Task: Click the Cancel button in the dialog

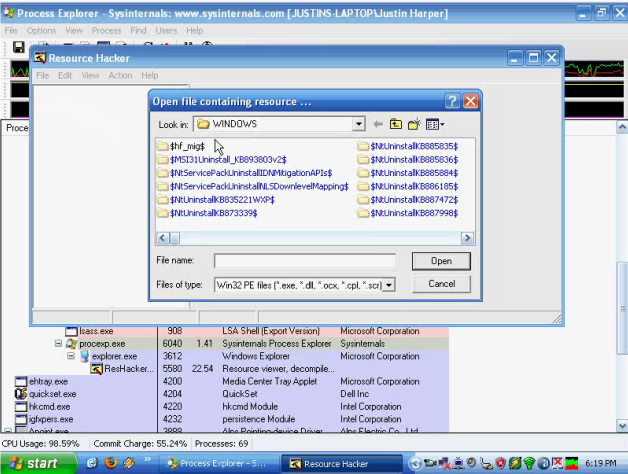Action: pyautogui.click(x=441, y=284)
